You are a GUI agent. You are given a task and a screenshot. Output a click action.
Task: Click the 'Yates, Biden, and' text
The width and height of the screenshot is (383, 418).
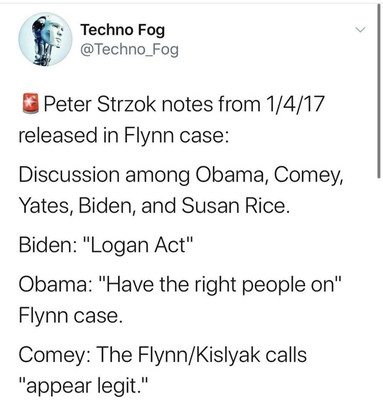tap(97, 206)
